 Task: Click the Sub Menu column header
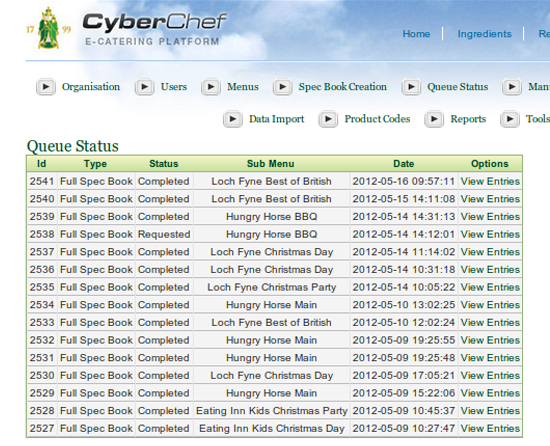(270, 164)
